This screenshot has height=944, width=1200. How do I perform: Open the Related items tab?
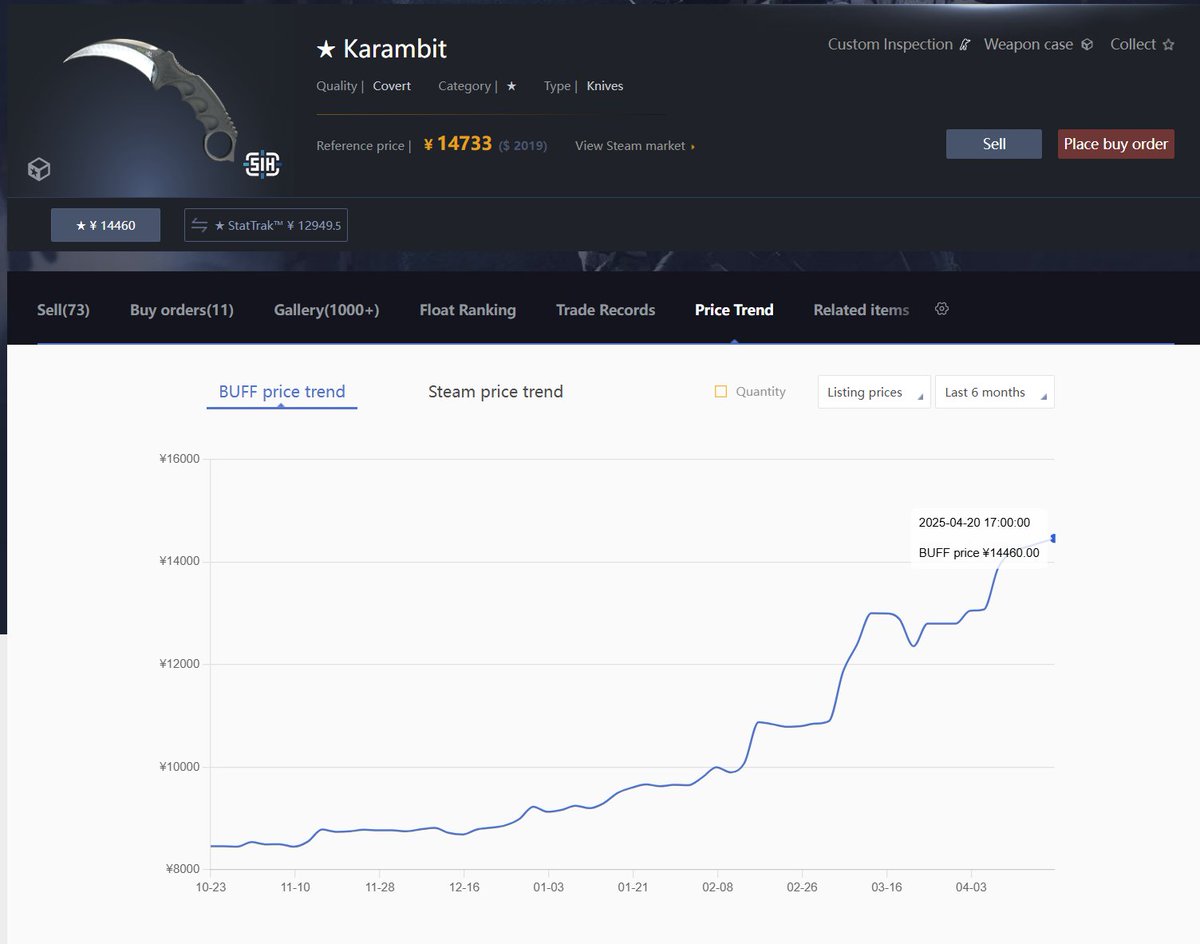pos(861,310)
